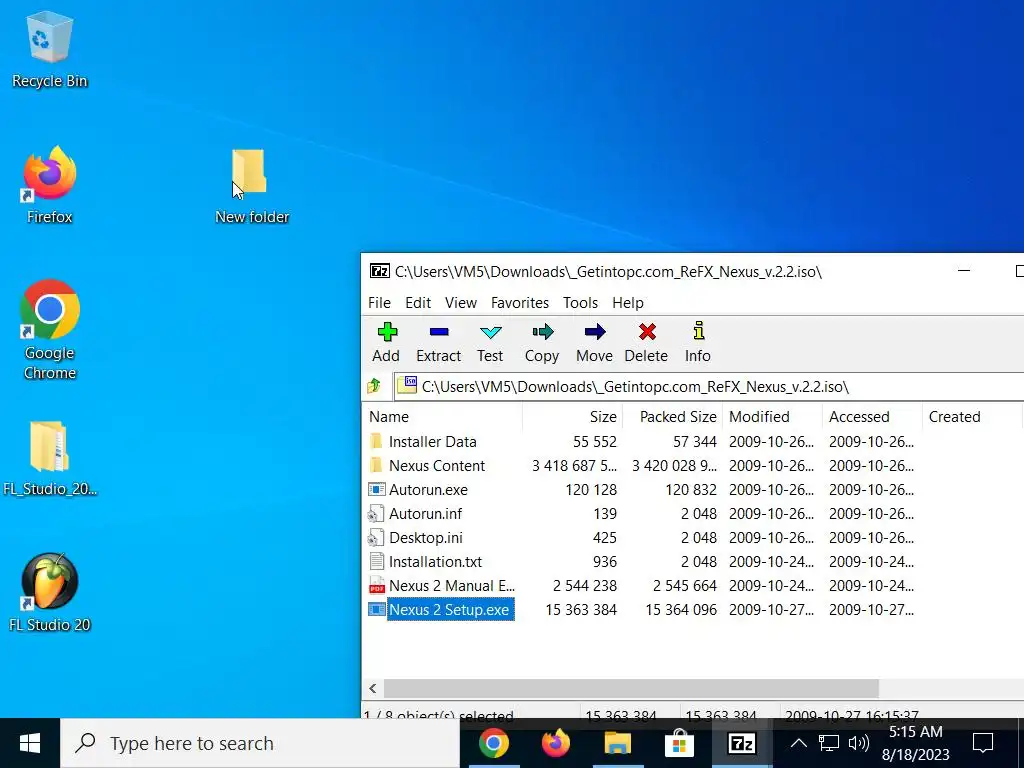Open File Explorer from the taskbar
The image size is (1024, 768).
[x=618, y=743]
